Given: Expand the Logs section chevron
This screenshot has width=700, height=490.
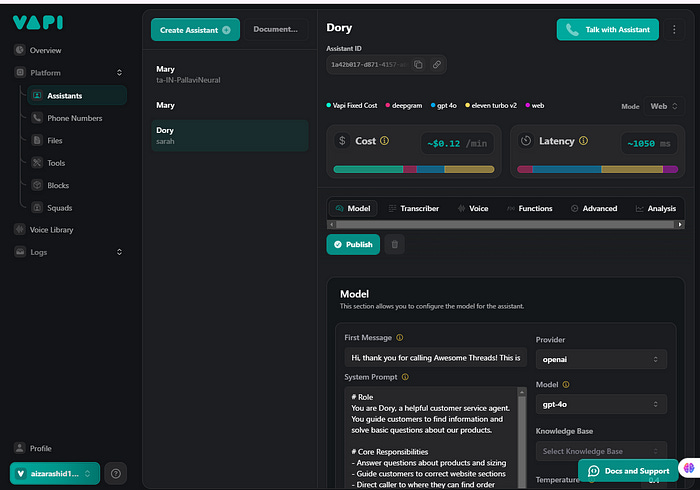Looking at the screenshot, I should click(x=119, y=252).
